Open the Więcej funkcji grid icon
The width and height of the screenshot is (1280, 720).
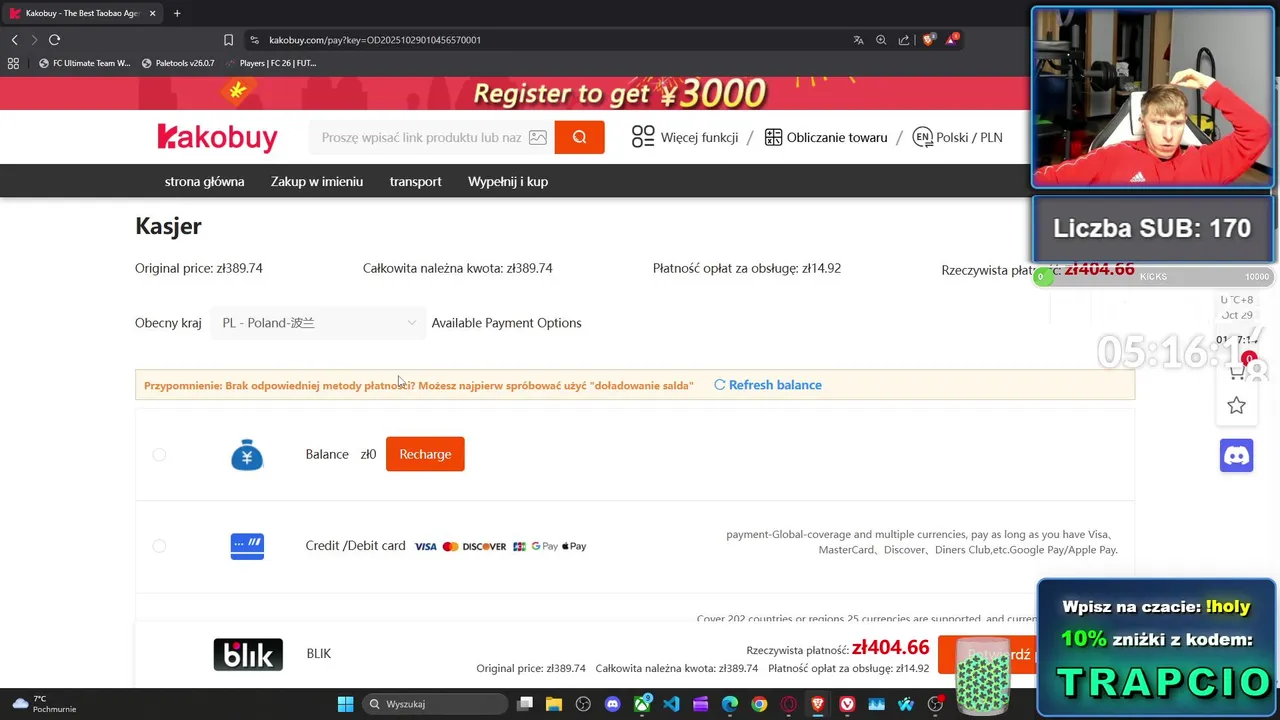coord(643,137)
